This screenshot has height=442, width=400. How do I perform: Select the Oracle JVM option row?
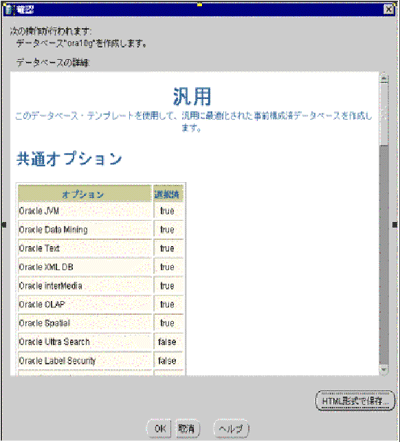point(101,211)
